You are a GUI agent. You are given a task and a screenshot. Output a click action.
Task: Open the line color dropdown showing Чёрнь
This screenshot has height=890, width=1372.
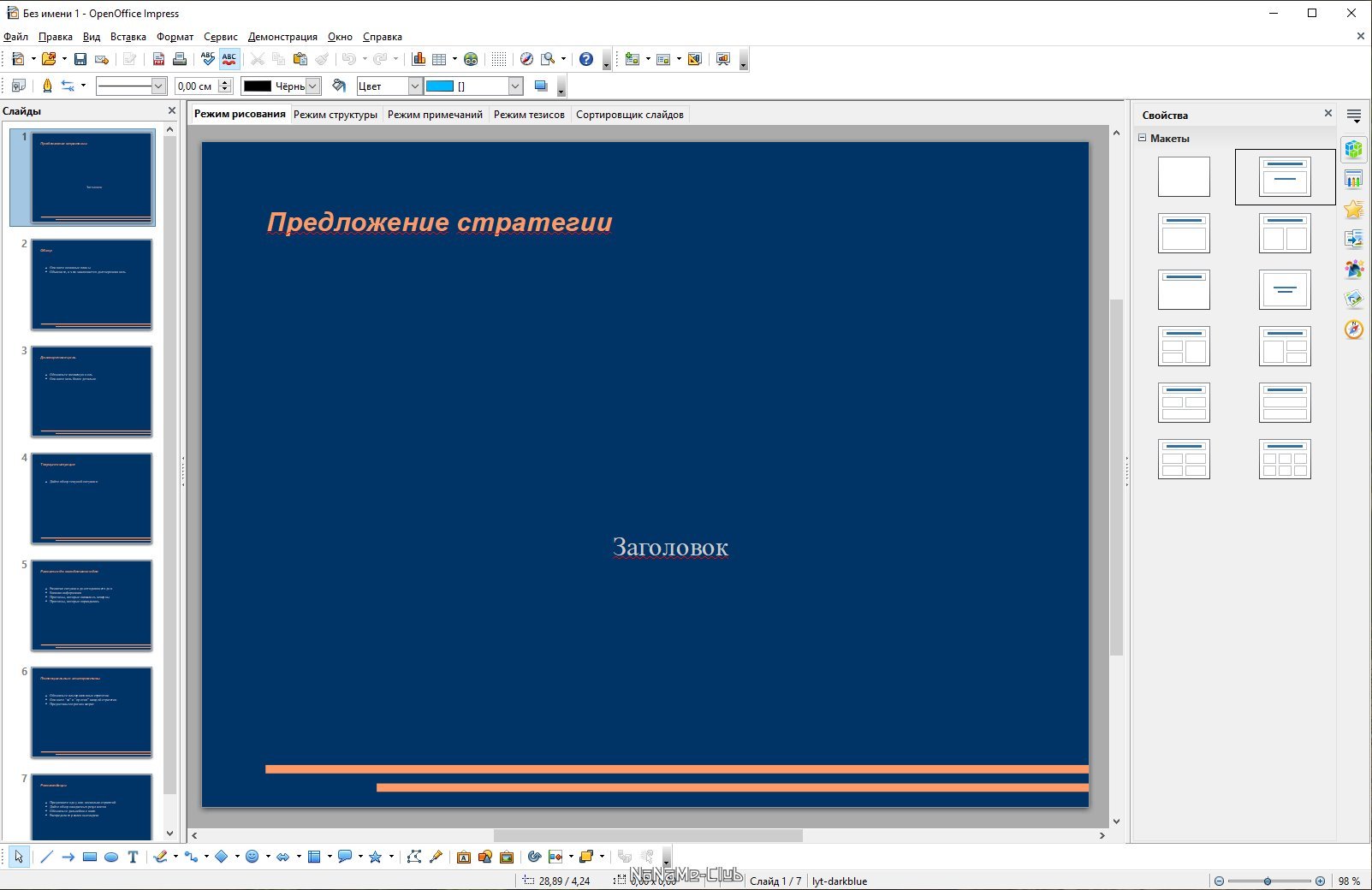(x=313, y=86)
